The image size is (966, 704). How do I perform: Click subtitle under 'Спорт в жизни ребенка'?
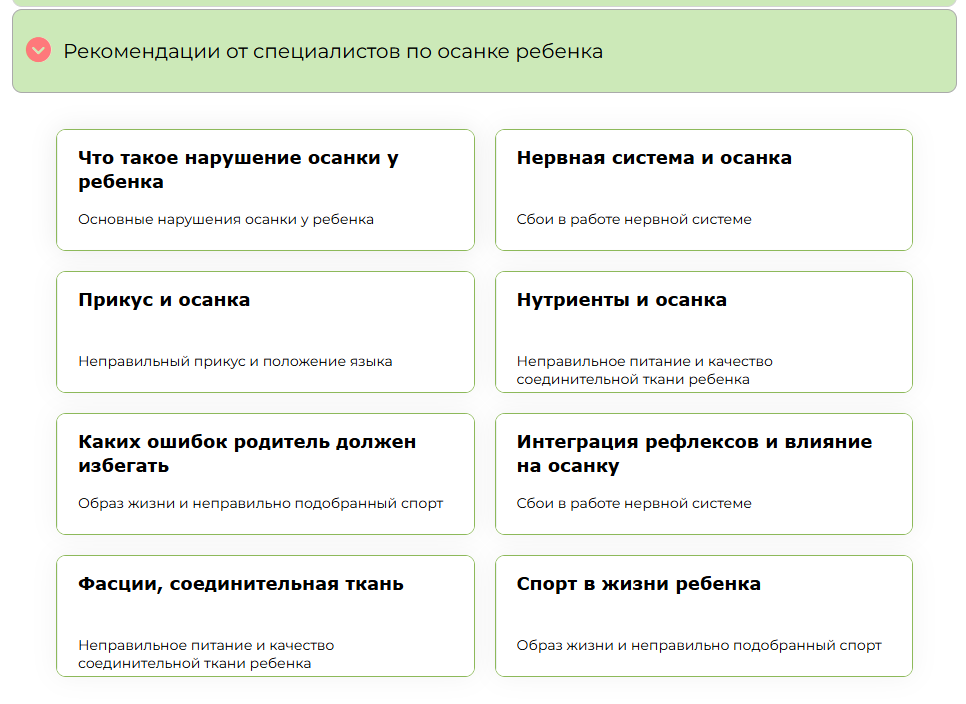pyautogui.click(x=699, y=645)
